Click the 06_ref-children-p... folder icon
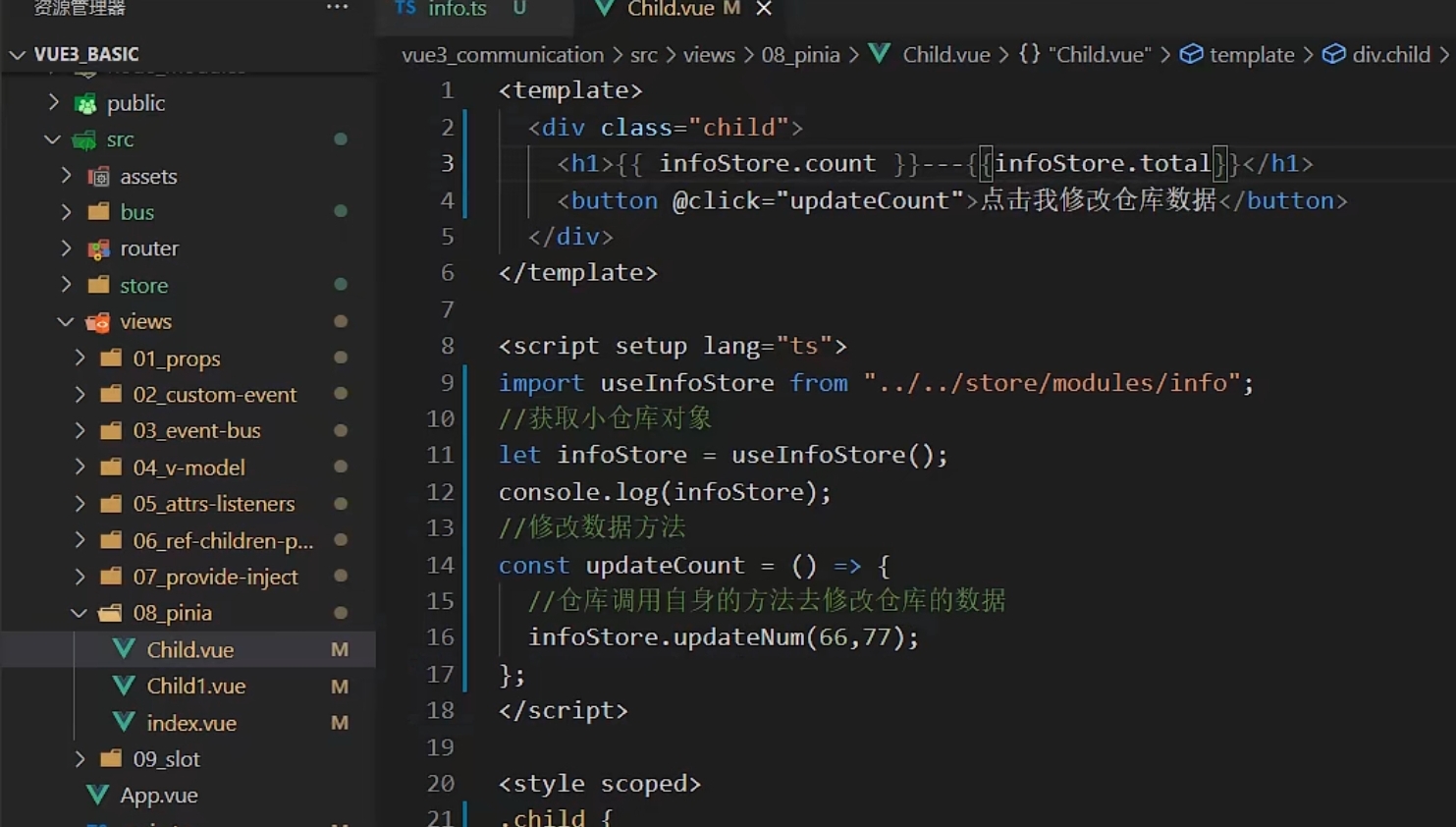Screen dimensions: 1456x827 point(112,540)
